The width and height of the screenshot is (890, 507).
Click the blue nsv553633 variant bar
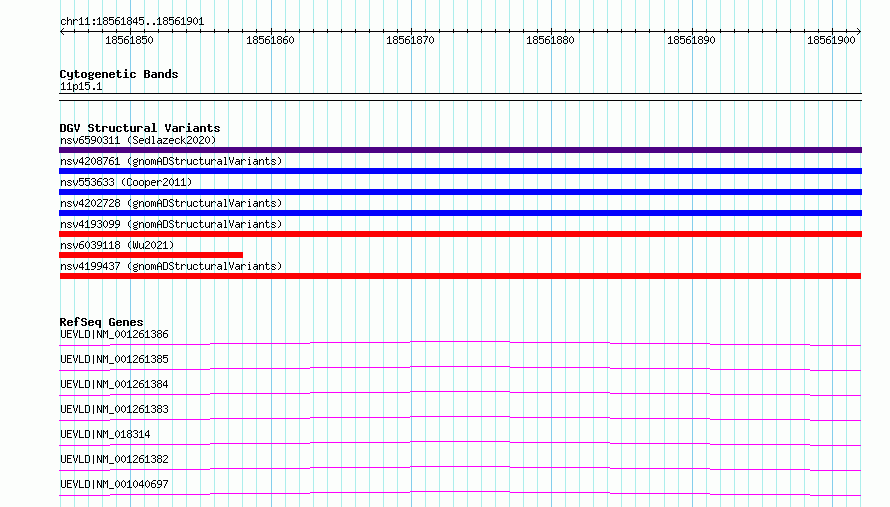point(460,192)
